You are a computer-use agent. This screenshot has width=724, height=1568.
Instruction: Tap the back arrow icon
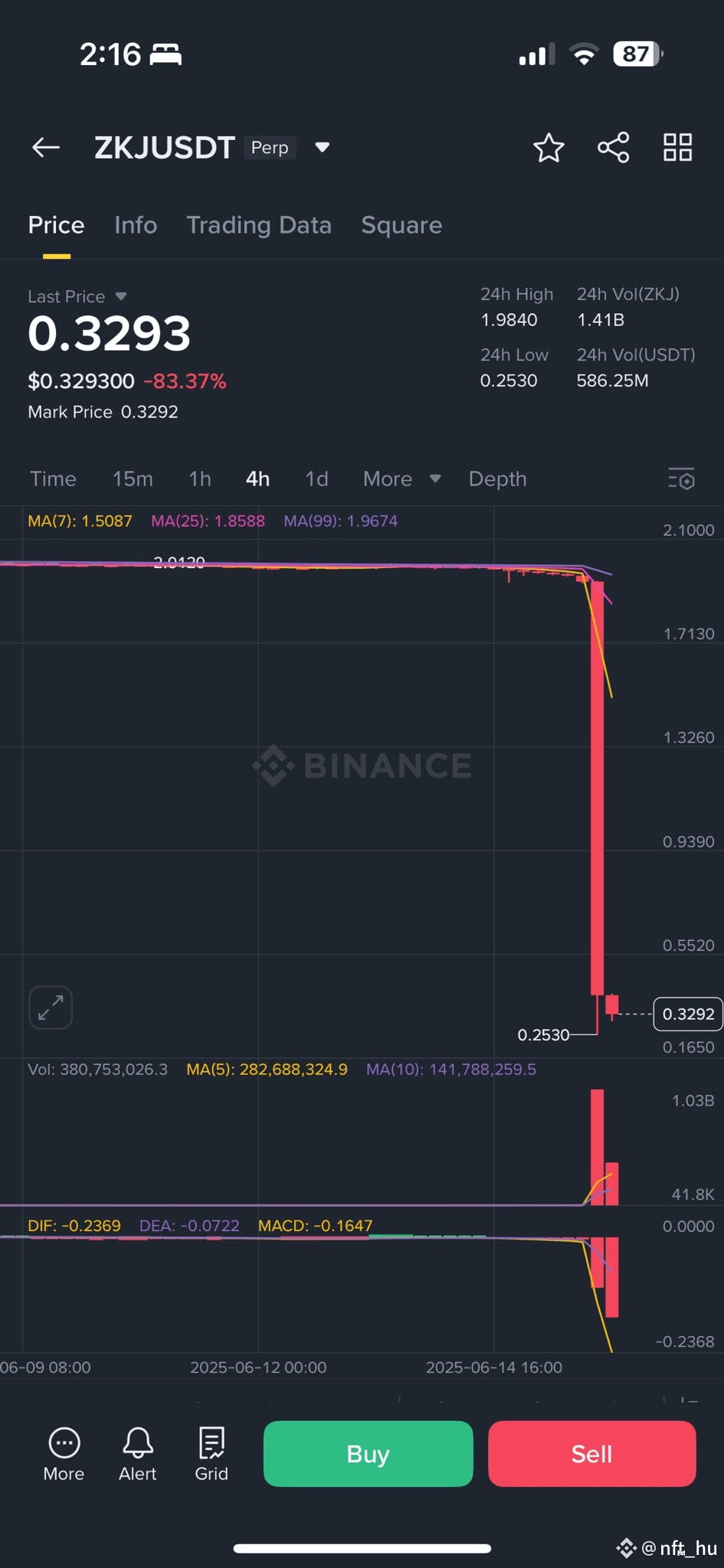tap(46, 147)
